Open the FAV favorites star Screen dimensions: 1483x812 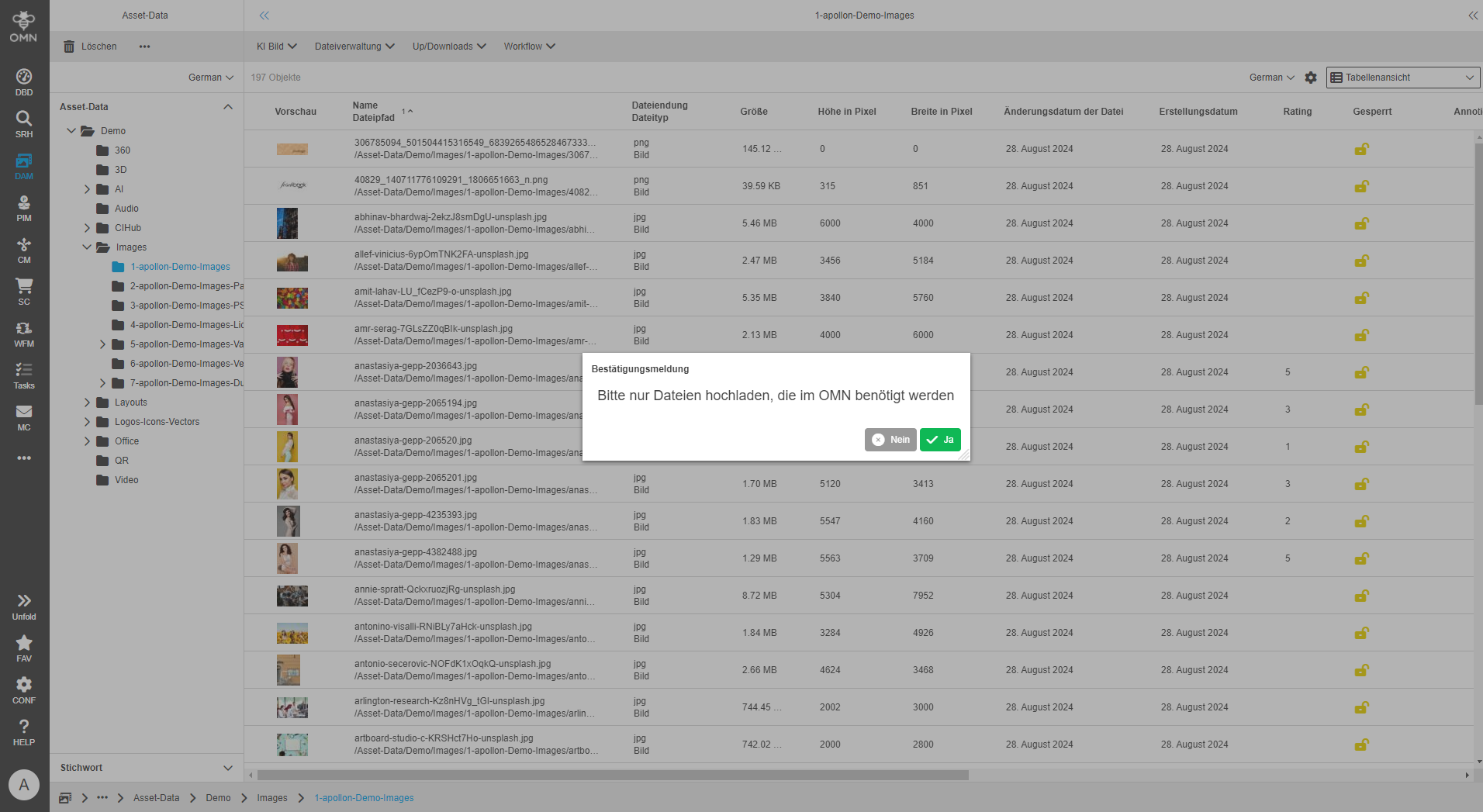click(x=24, y=648)
